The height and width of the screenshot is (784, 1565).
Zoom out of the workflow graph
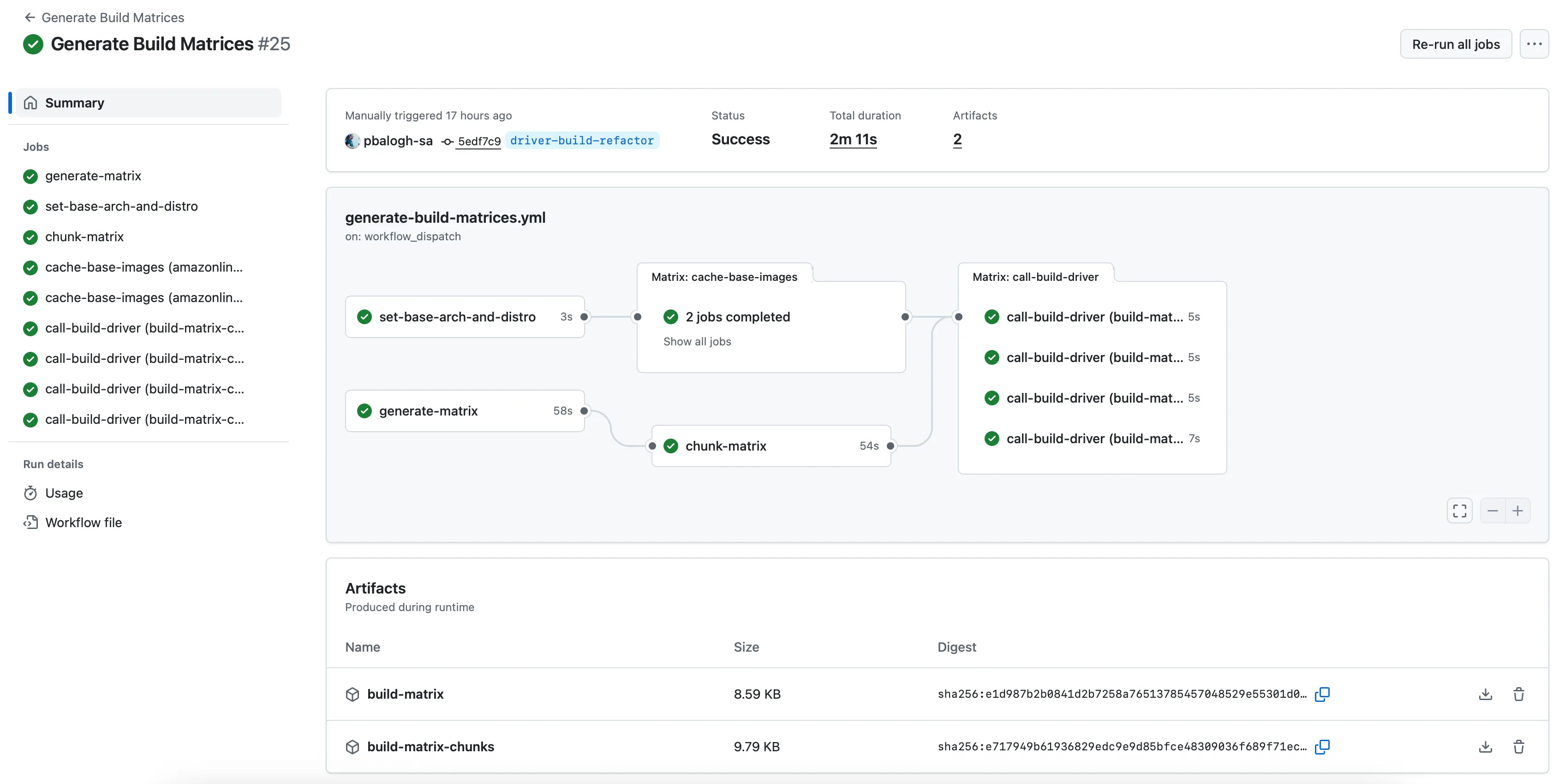pos(1492,511)
